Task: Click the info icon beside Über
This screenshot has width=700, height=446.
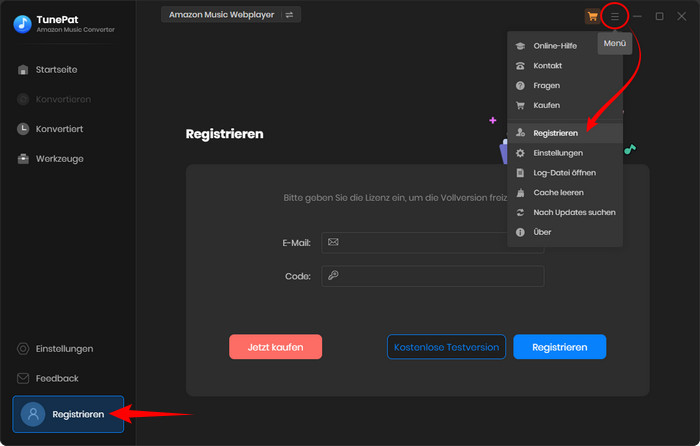Action: (520, 232)
